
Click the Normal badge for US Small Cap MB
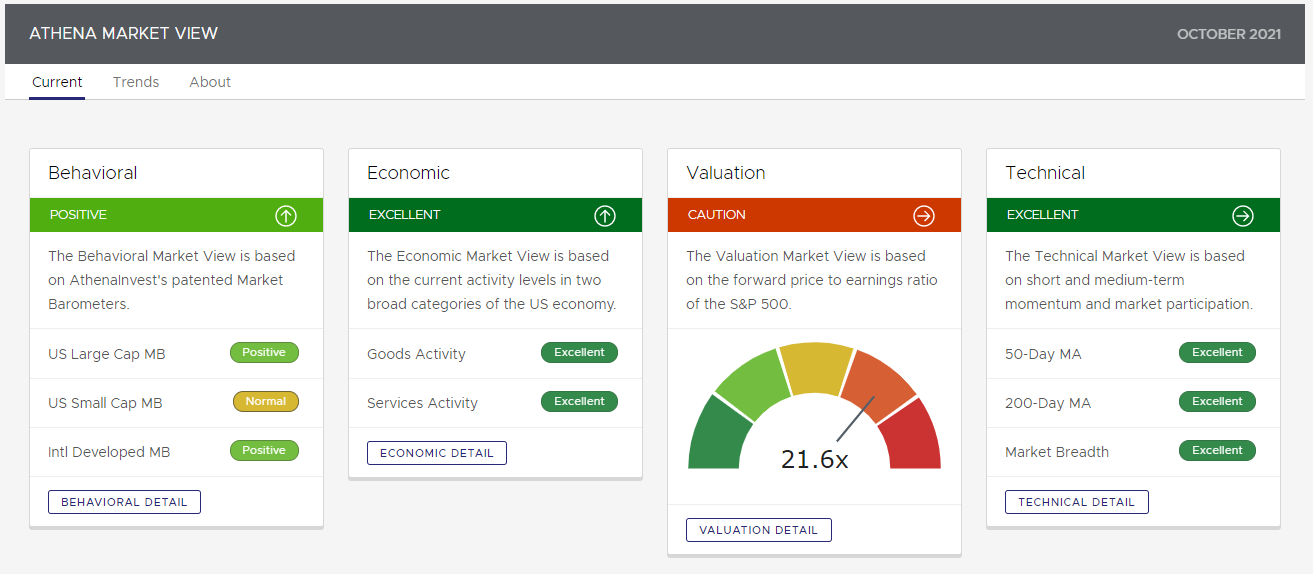[x=266, y=402]
